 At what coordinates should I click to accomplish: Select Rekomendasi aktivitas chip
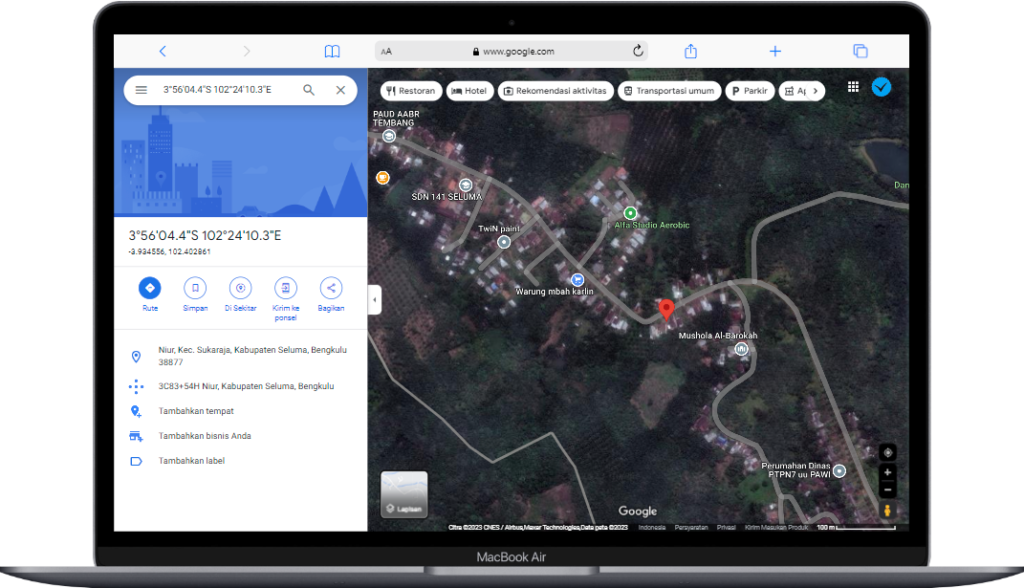coord(556,91)
